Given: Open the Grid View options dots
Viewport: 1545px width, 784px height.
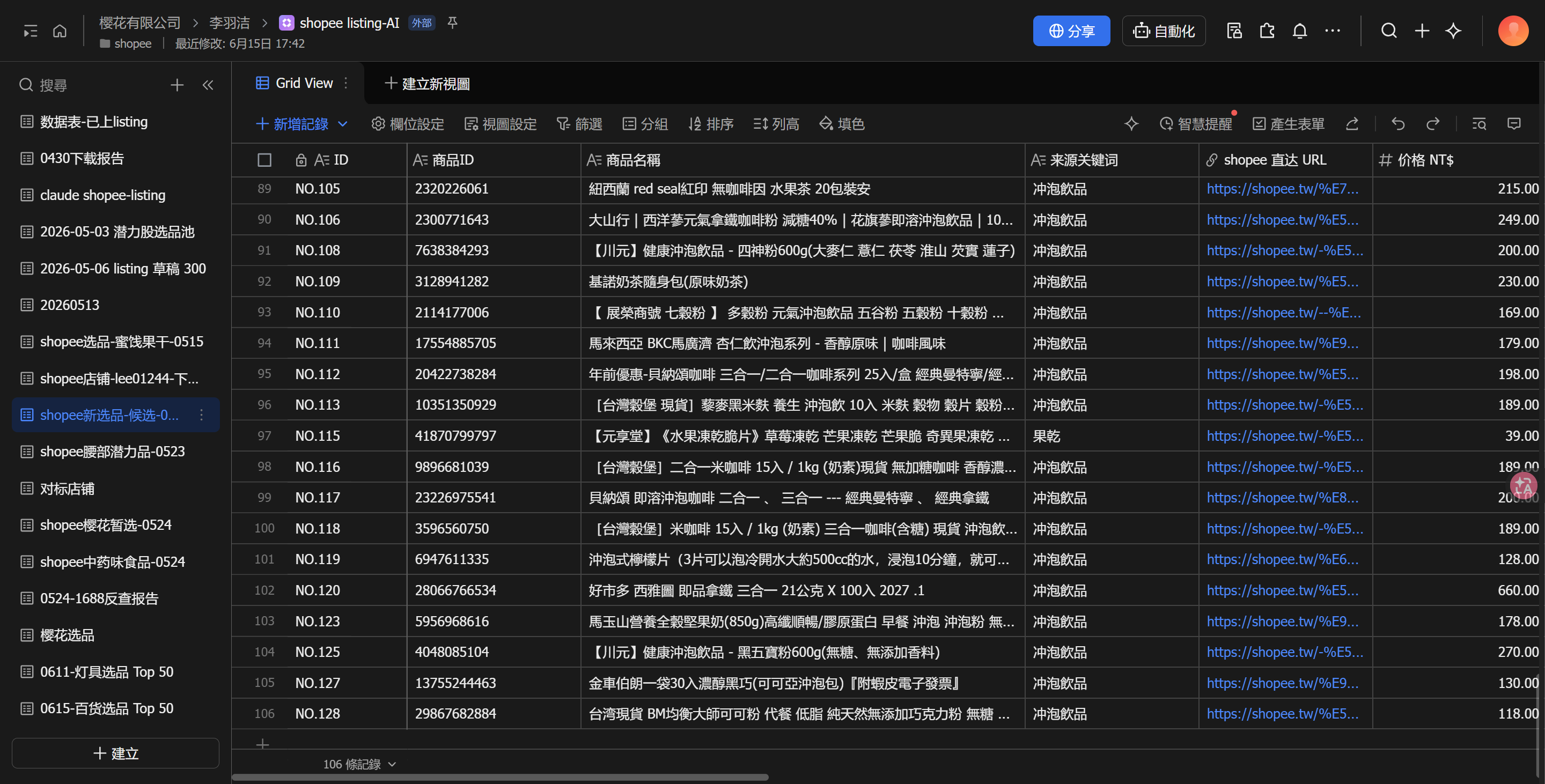Looking at the screenshot, I should [346, 83].
